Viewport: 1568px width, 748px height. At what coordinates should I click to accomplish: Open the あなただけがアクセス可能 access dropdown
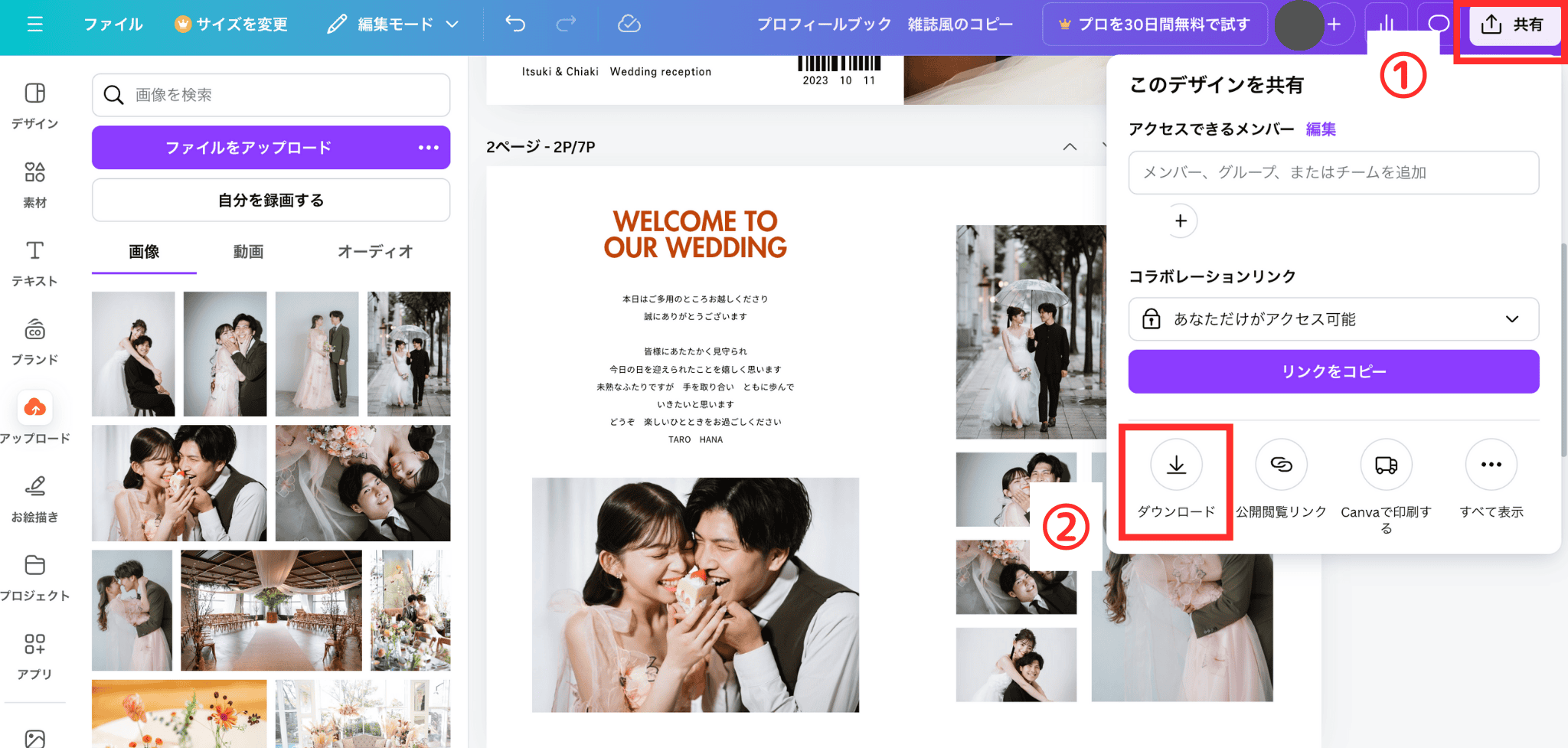pos(1333,319)
